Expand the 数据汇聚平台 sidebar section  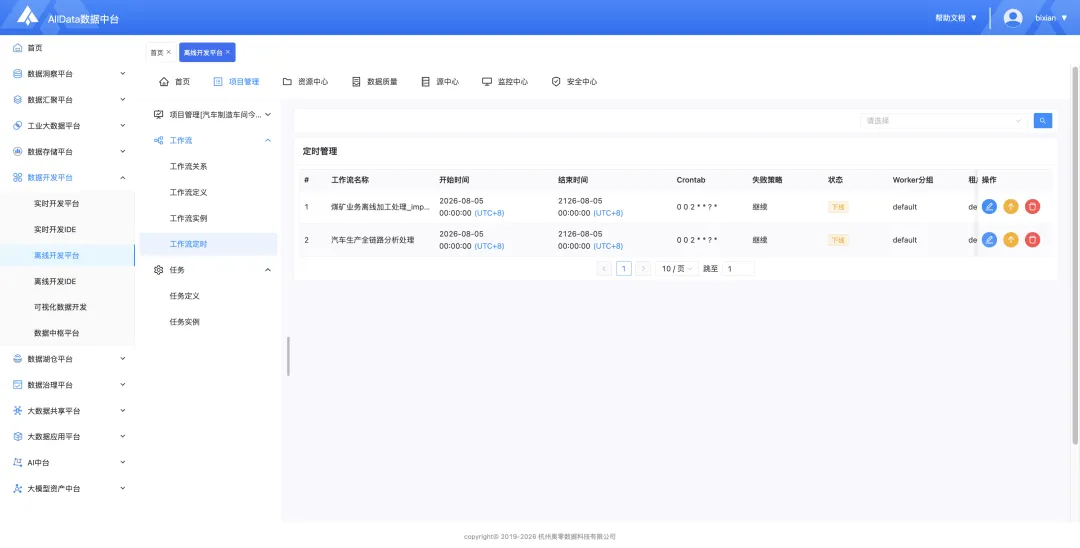[x=123, y=99]
